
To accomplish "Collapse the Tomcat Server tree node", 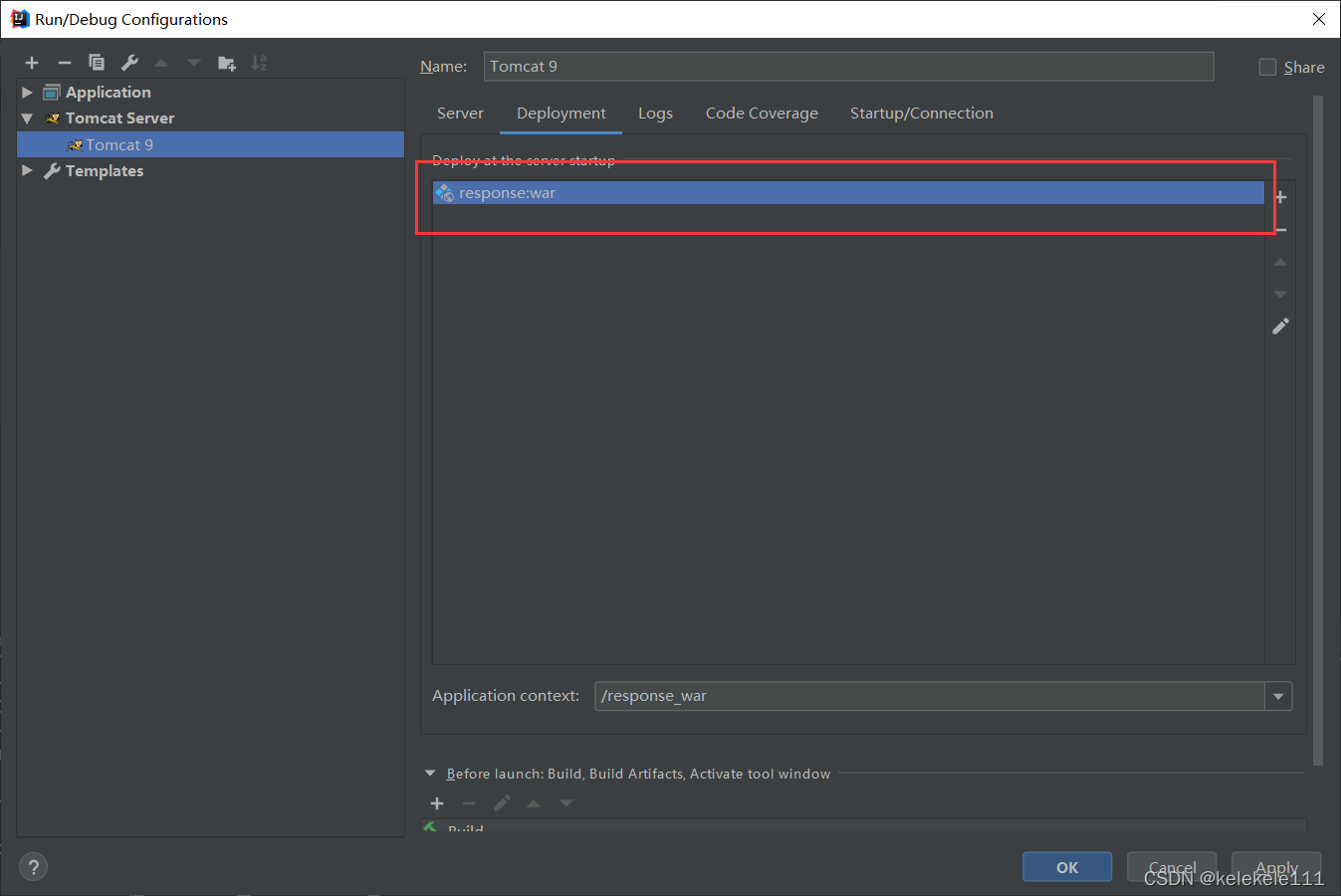I will point(27,117).
